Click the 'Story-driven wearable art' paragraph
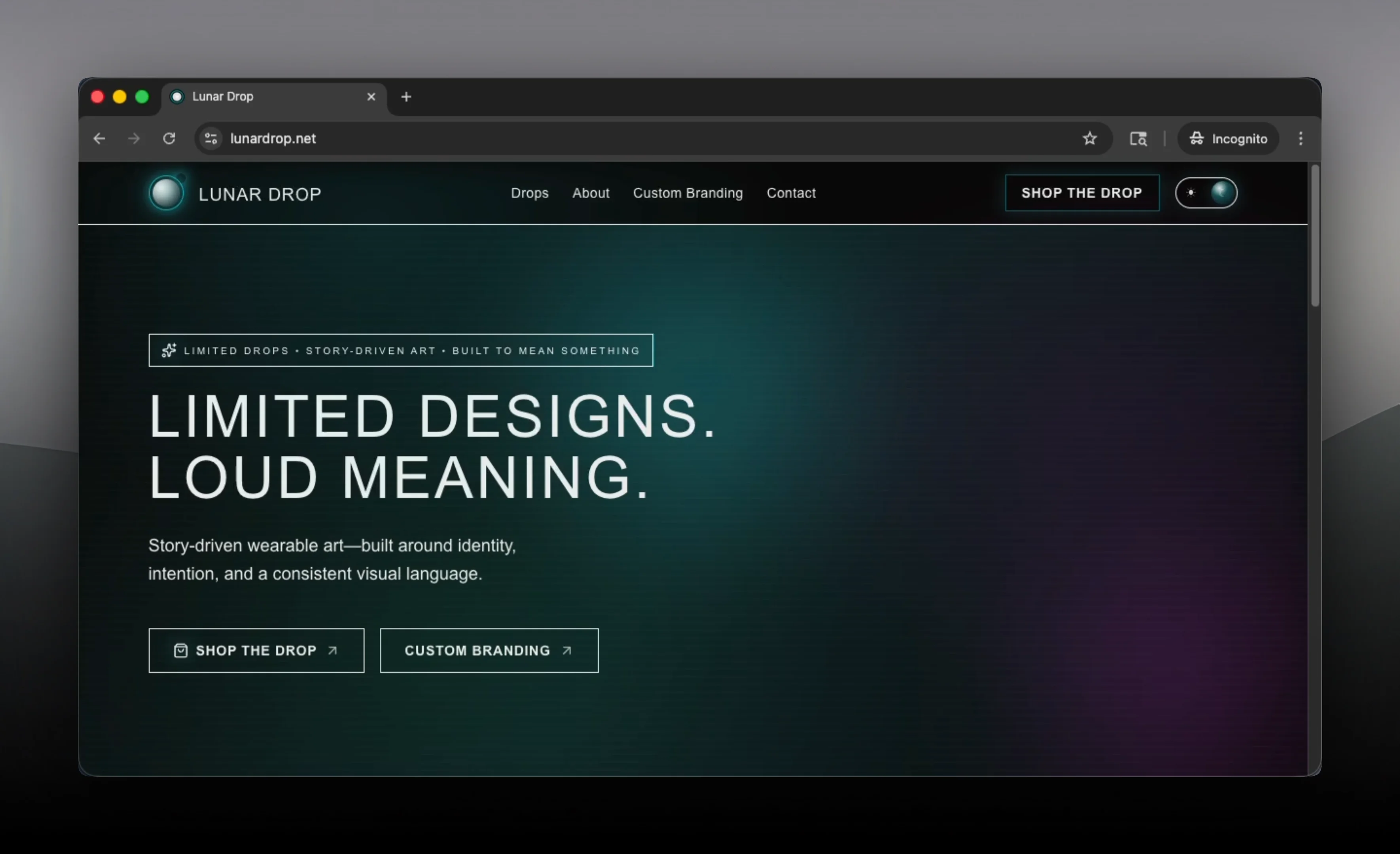The image size is (1400, 854). tap(332, 559)
